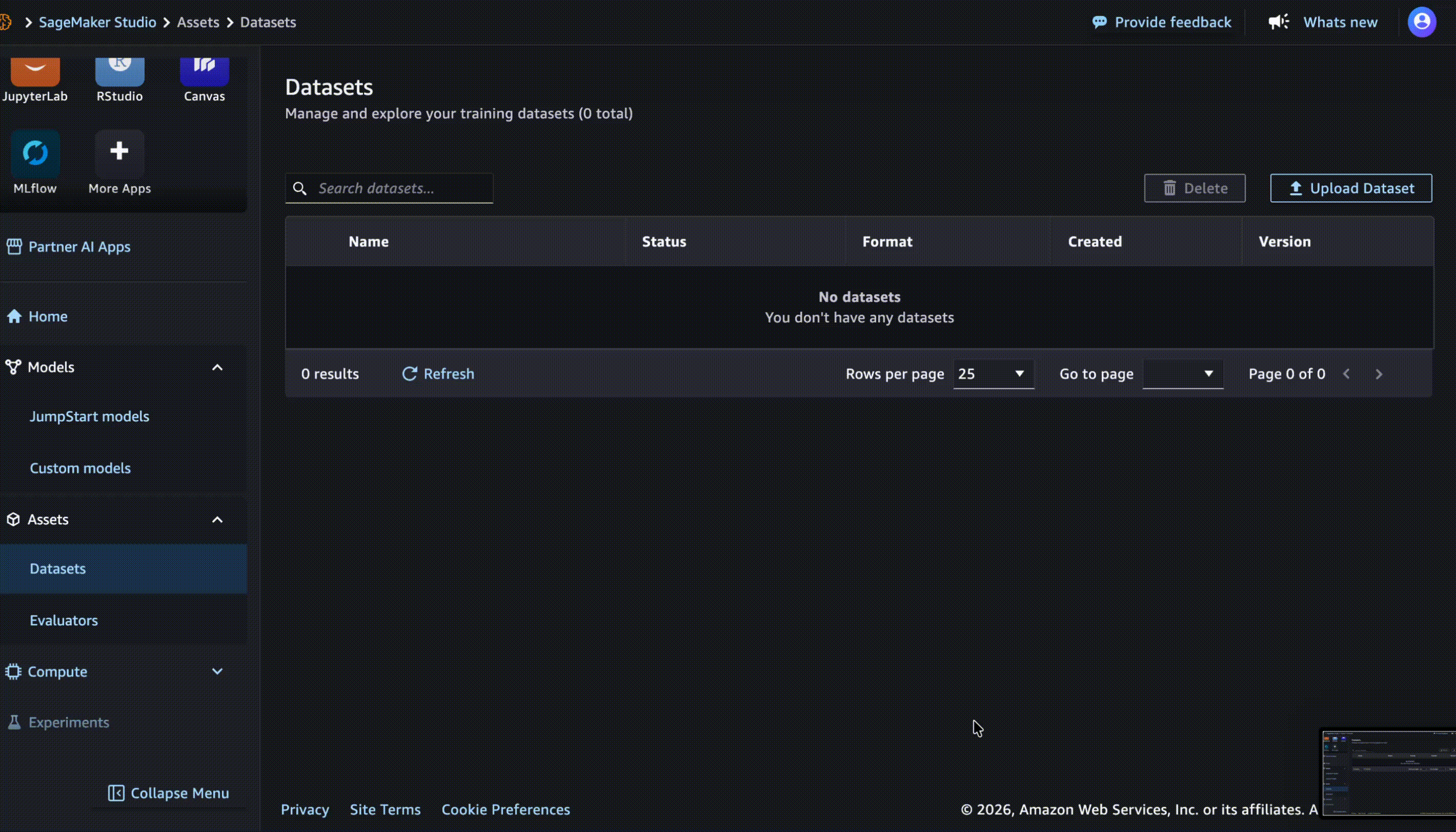Click the More Apps plus icon
Viewport: 1456px width, 832px height.
[119, 151]
